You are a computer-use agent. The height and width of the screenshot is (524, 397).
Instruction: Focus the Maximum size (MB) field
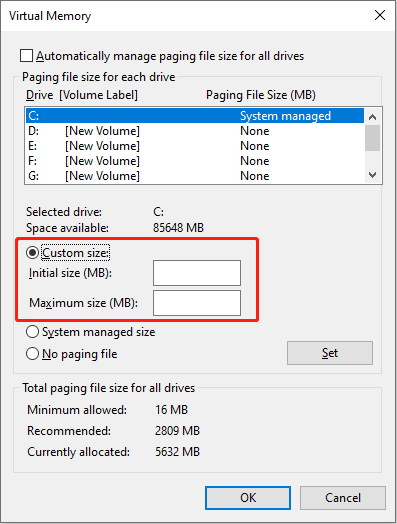tap(197, 303)
